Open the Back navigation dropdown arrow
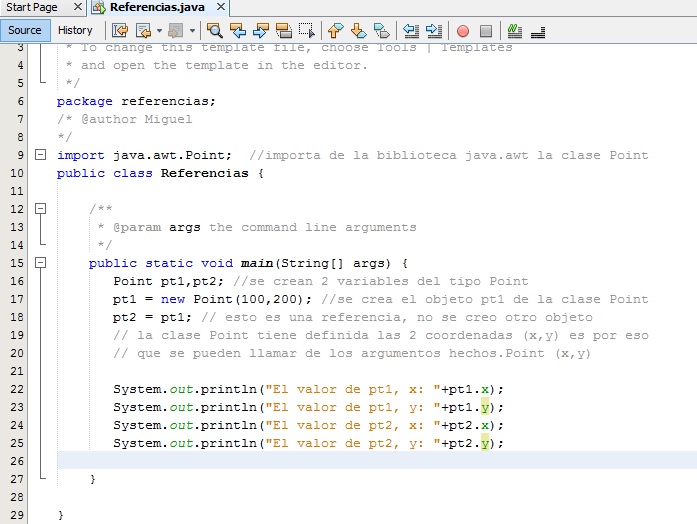This screenshot has height=524, width=697. pyautogui.click(x=157, y=30)
